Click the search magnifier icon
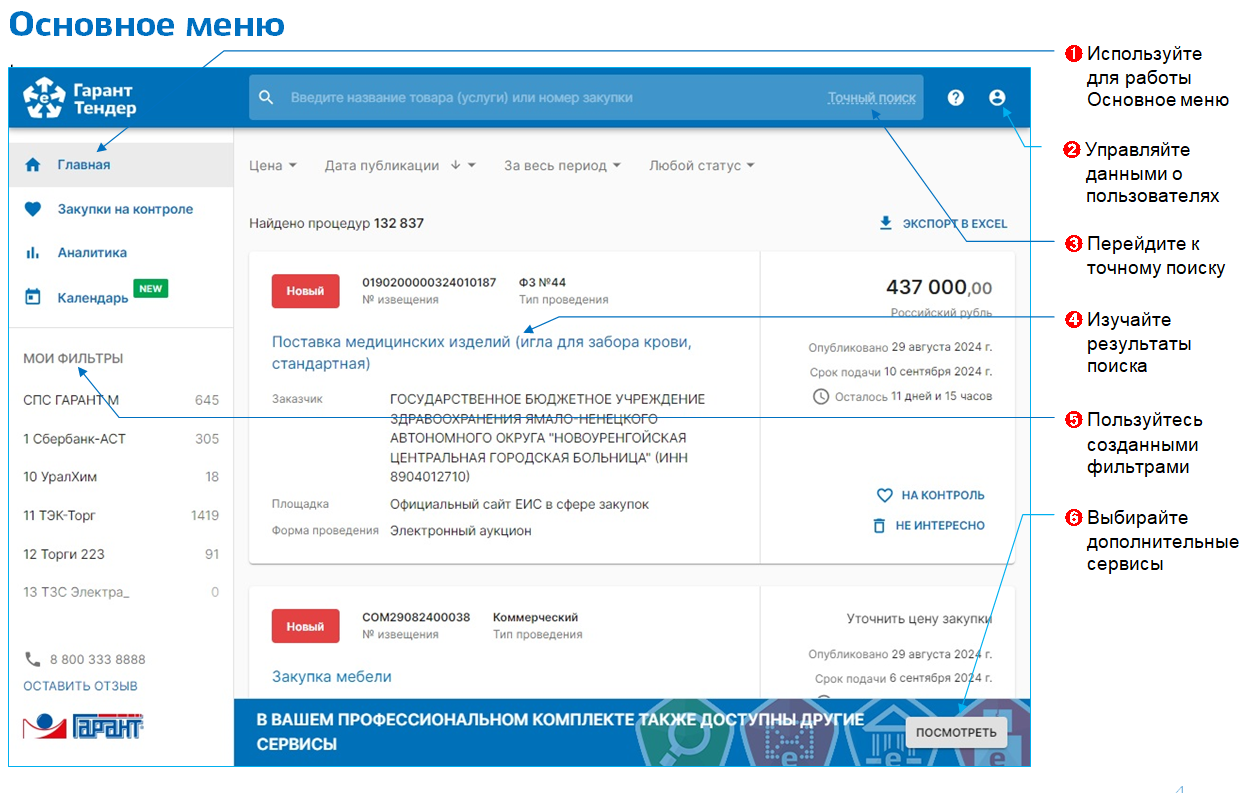The height and width of the screenshot is (793, 1258). click(266, 98)
